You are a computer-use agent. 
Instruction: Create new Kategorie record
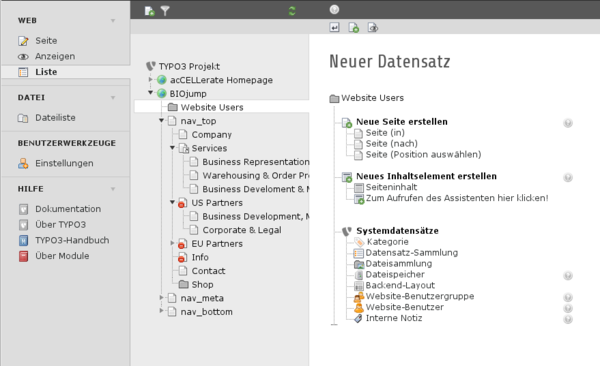point(387,242)
